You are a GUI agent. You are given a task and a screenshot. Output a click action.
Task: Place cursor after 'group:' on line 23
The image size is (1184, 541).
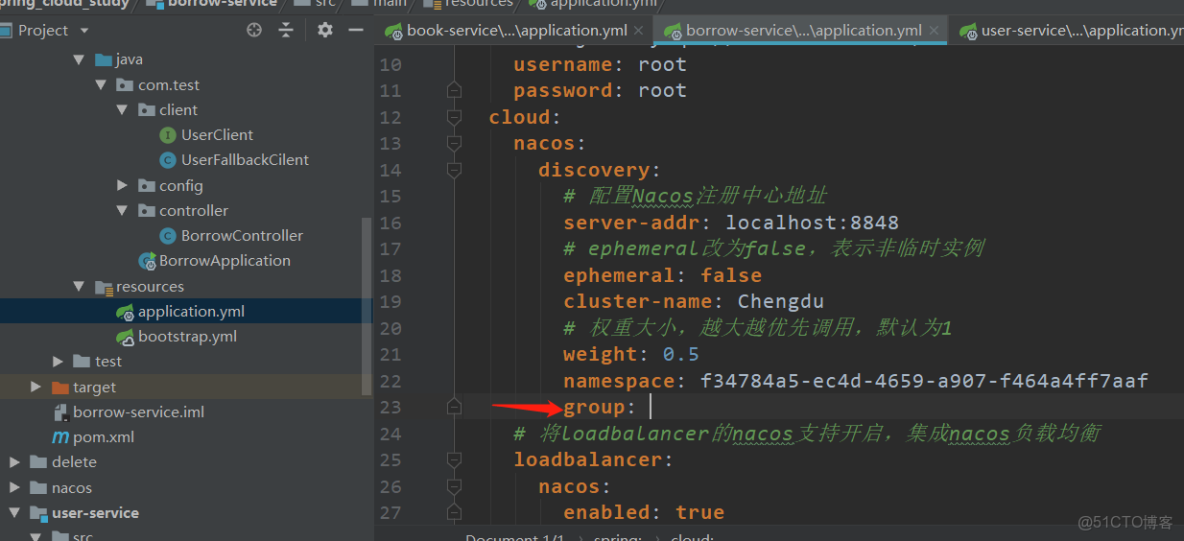[650, 408]
